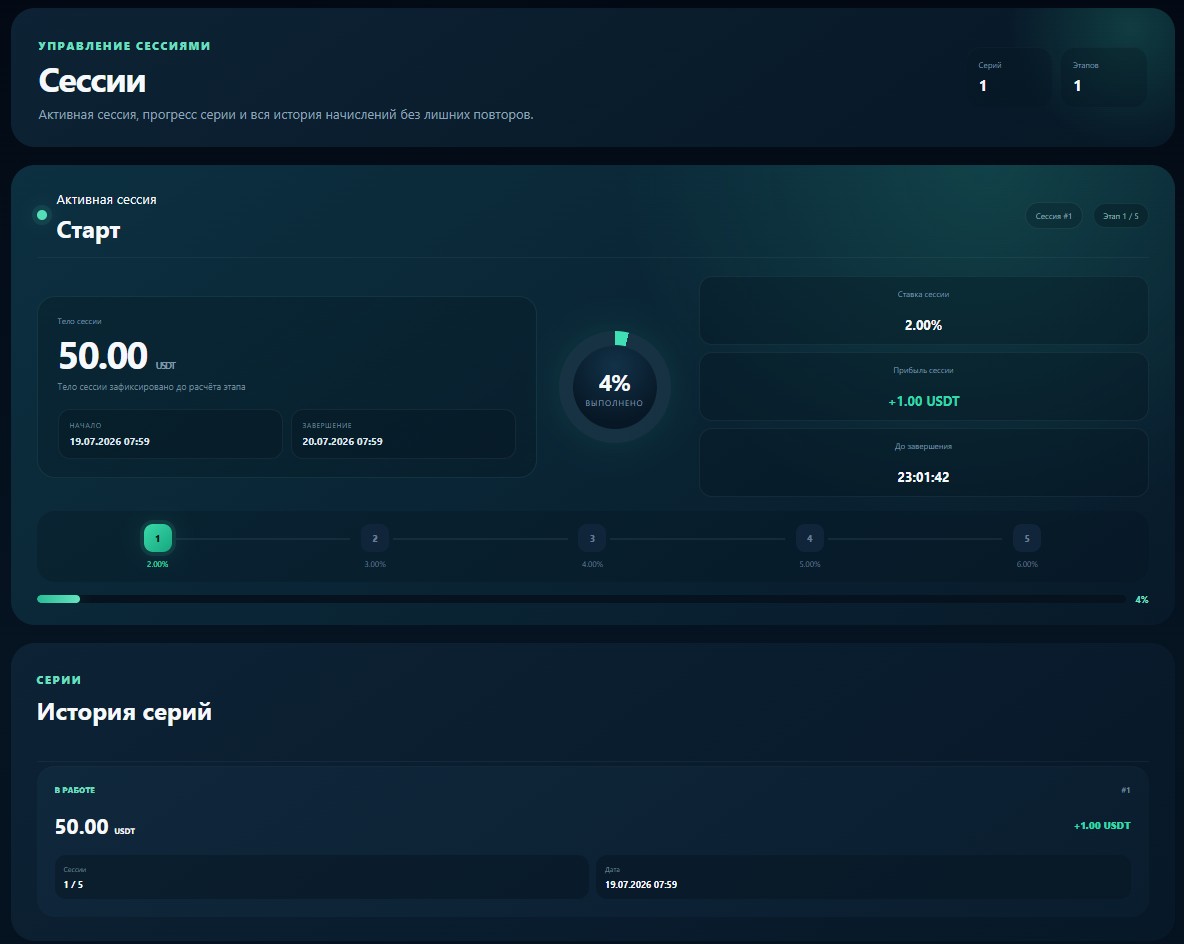Open the Серий counter card
The width and height of the screenshot is (1184, 944).
1010,77
